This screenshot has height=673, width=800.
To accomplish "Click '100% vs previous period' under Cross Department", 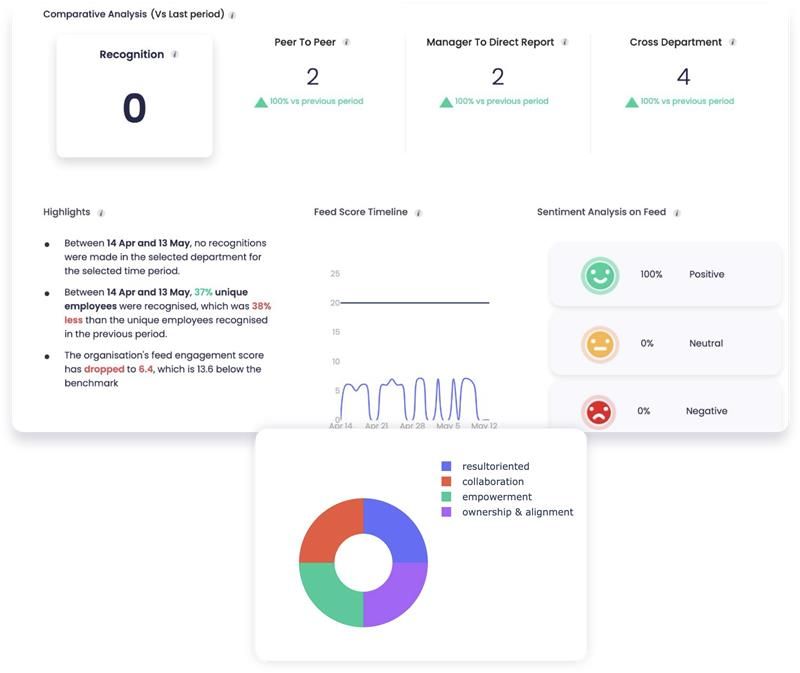I will click(687, 101).
